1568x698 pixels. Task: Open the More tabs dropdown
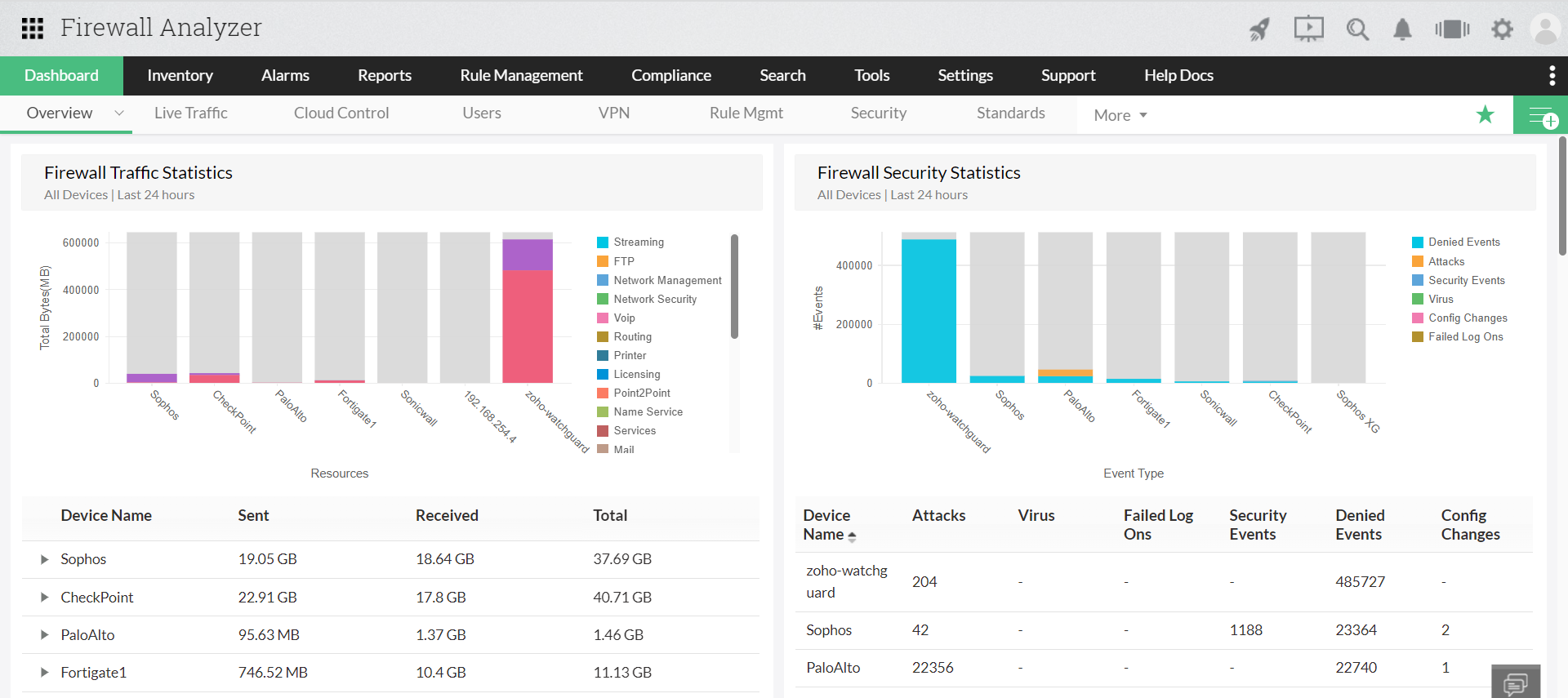click(x=1120, y=115)
